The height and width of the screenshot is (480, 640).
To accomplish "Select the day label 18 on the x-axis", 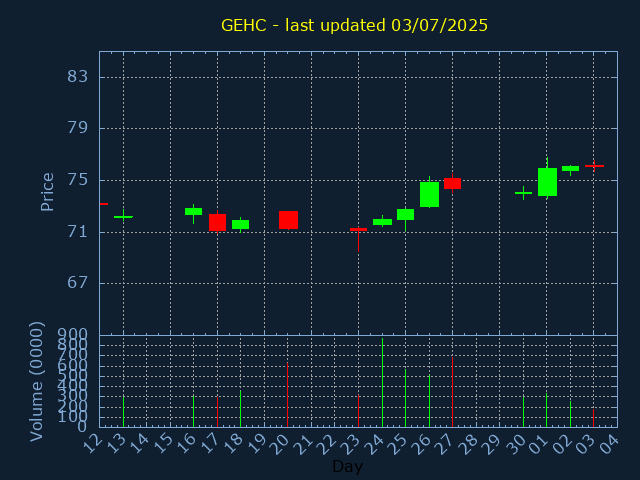I will [233, 444].
